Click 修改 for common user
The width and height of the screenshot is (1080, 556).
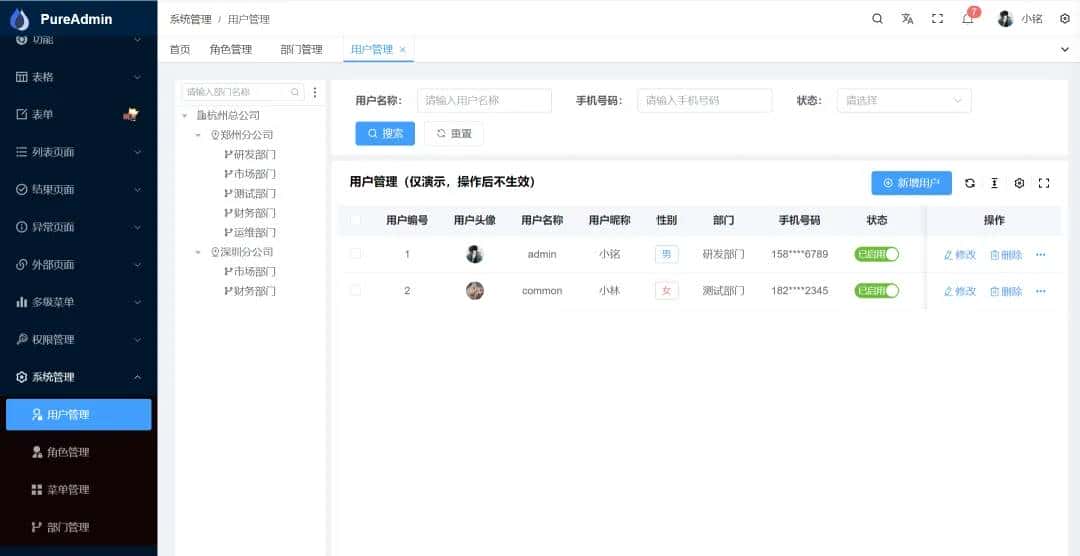(960, 291)
